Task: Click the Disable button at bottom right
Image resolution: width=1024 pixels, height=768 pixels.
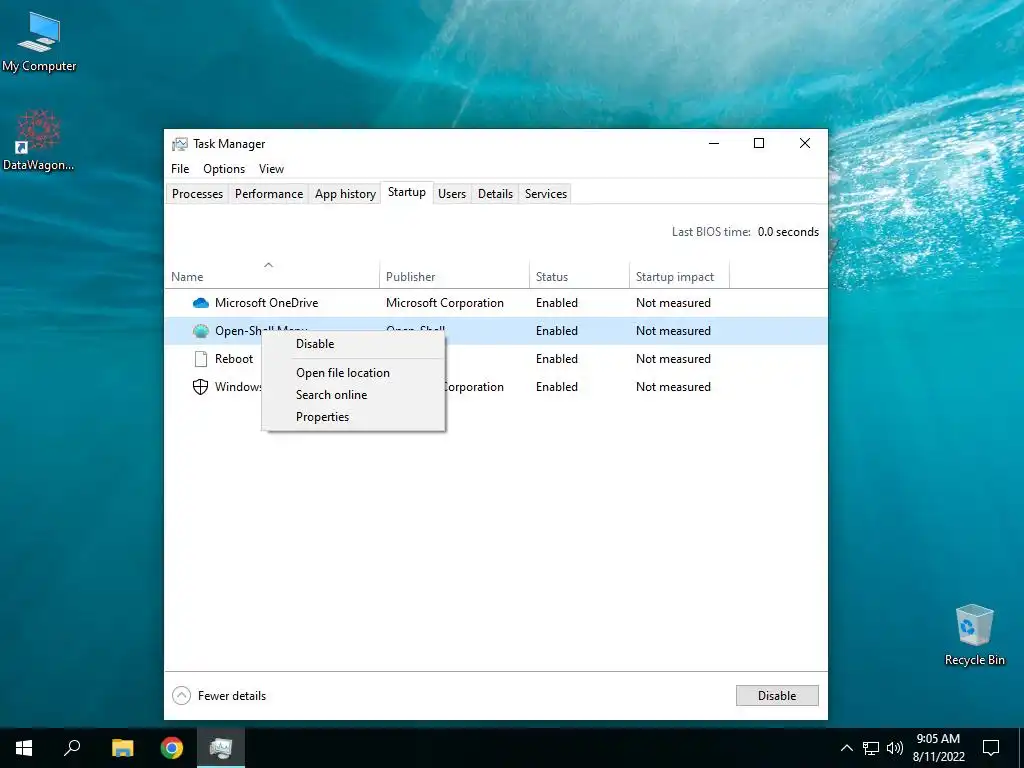Action: [777, 696]
